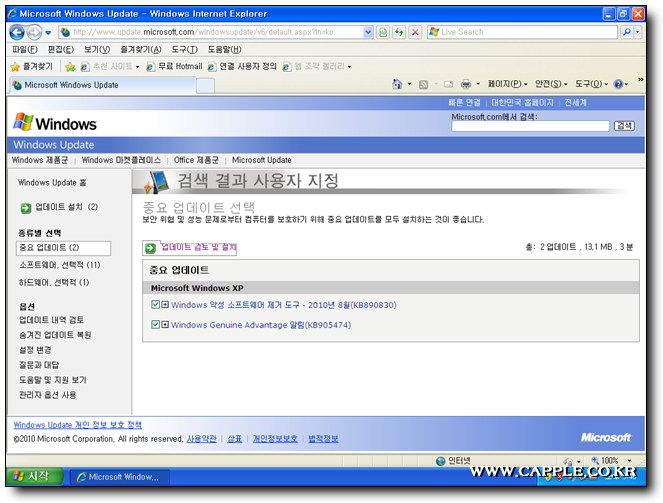Open the zoom level 100% dropdown

click(x=630, y=460)
